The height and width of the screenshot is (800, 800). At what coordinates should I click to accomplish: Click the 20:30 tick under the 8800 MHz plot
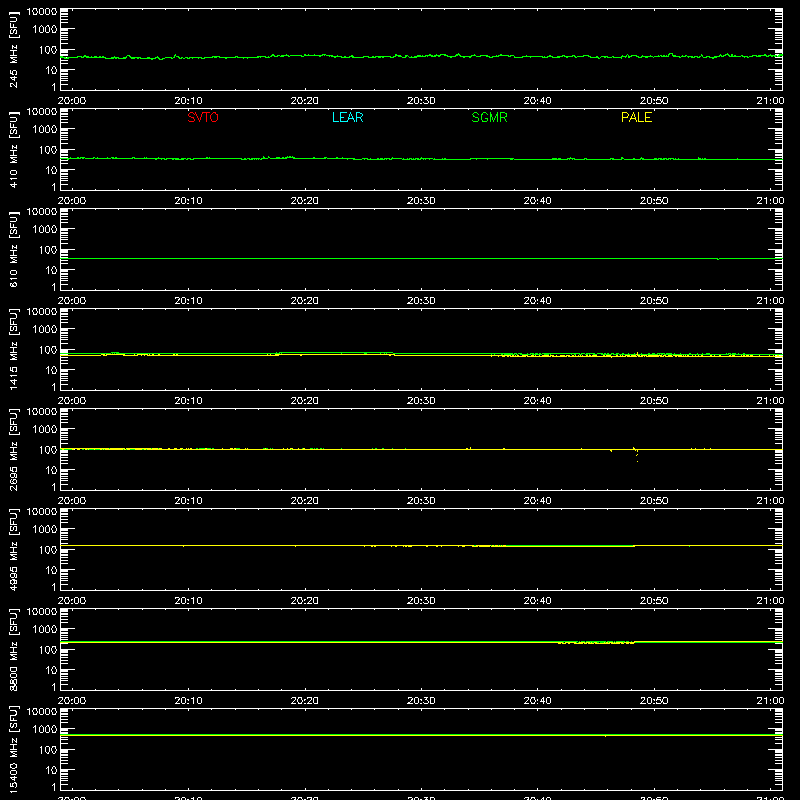click(x=421, y=701)
